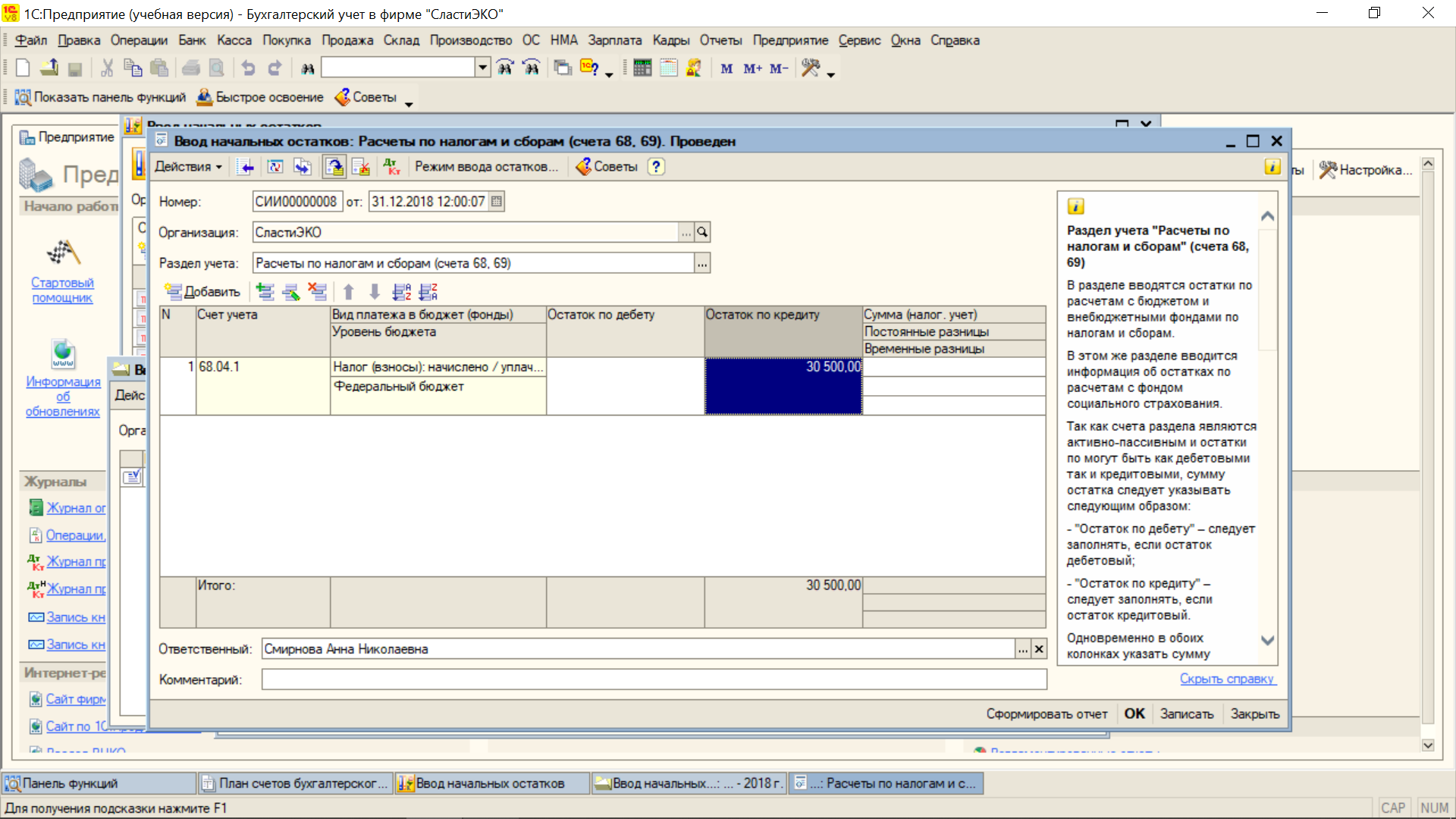
Task: Click the magnifier next to Организация
Action: pos(703,233)
